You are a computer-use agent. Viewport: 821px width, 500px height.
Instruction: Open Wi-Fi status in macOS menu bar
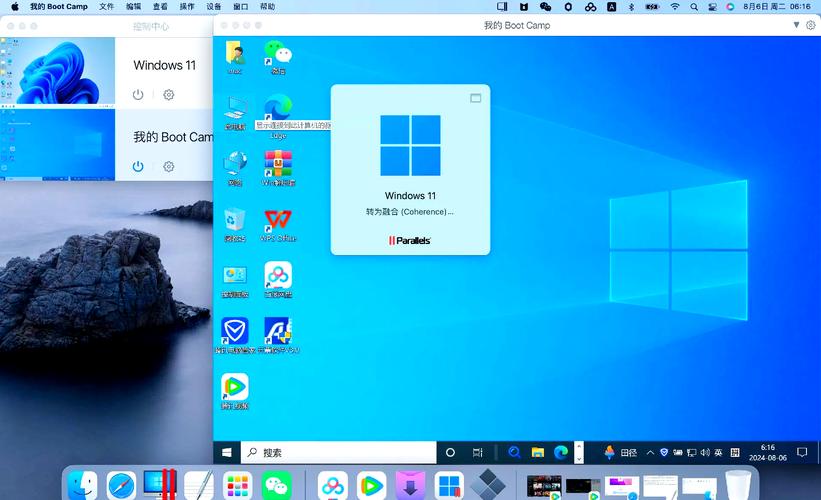[675, 7]
